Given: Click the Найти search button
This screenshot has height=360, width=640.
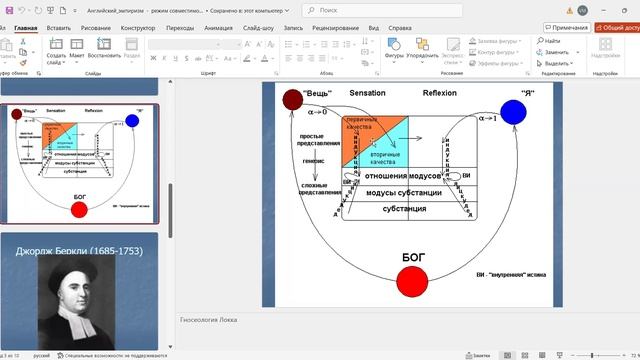Looking at the screenshot, I should [x=548, y=41].
